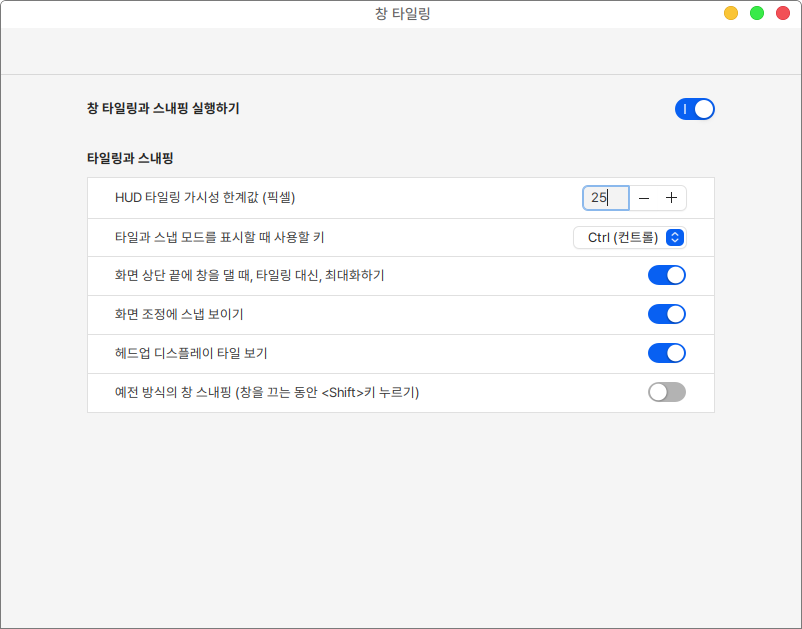The image size is (802, 629).
Task: Click into the HUD threshold value field showing 25
Action: click(605, 198)
